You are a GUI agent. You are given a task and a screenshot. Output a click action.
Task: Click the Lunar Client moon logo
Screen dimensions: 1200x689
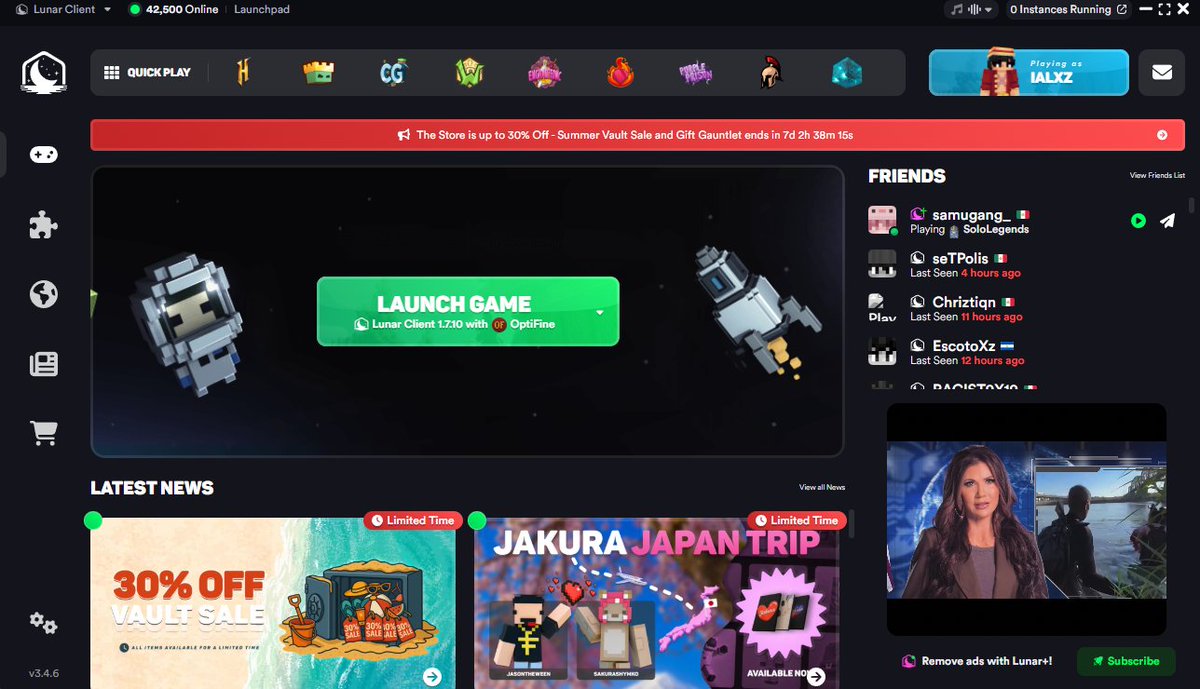point(43,73)
